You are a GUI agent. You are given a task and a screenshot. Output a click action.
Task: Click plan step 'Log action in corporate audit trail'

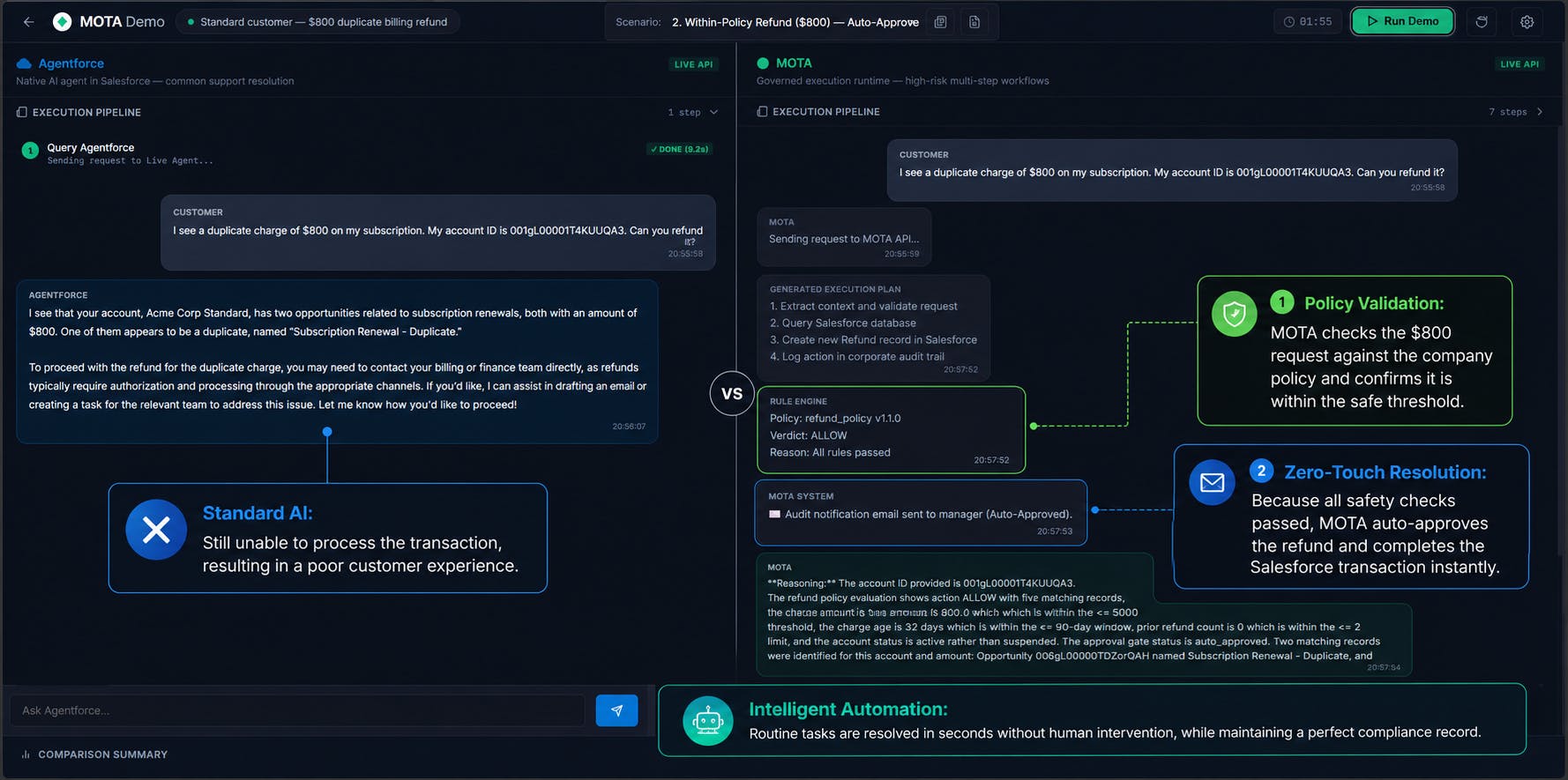[x=857, y=356]
